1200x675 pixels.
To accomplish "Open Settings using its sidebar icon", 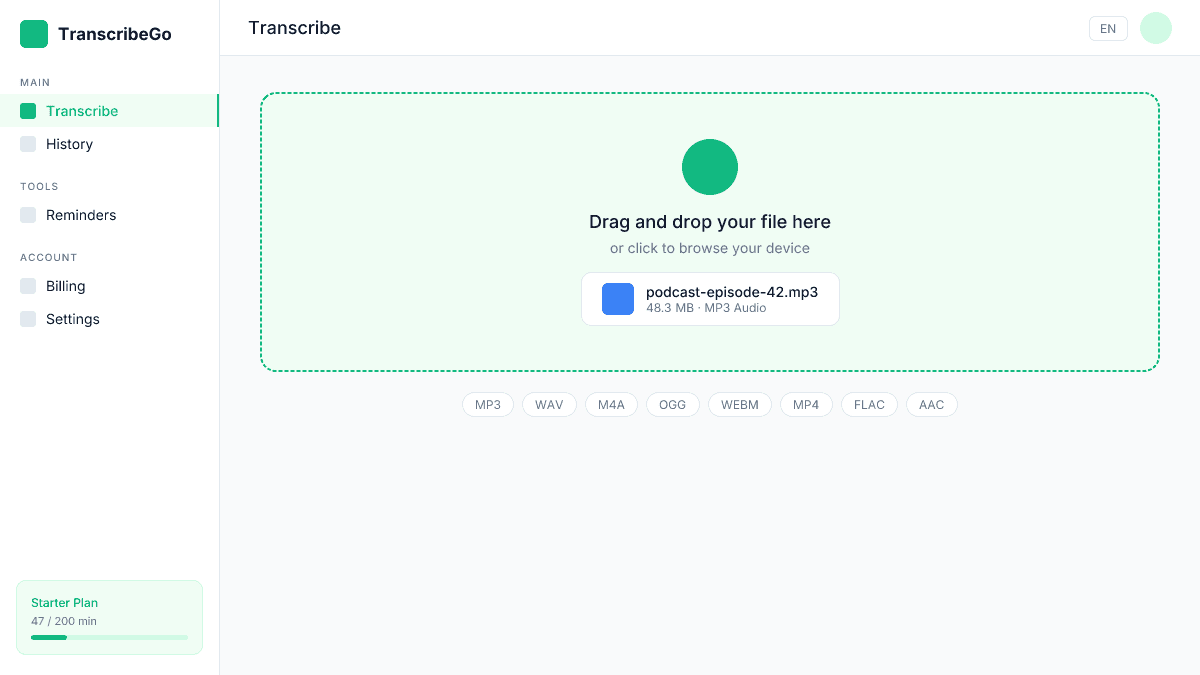I will click(x=27, y=319).
